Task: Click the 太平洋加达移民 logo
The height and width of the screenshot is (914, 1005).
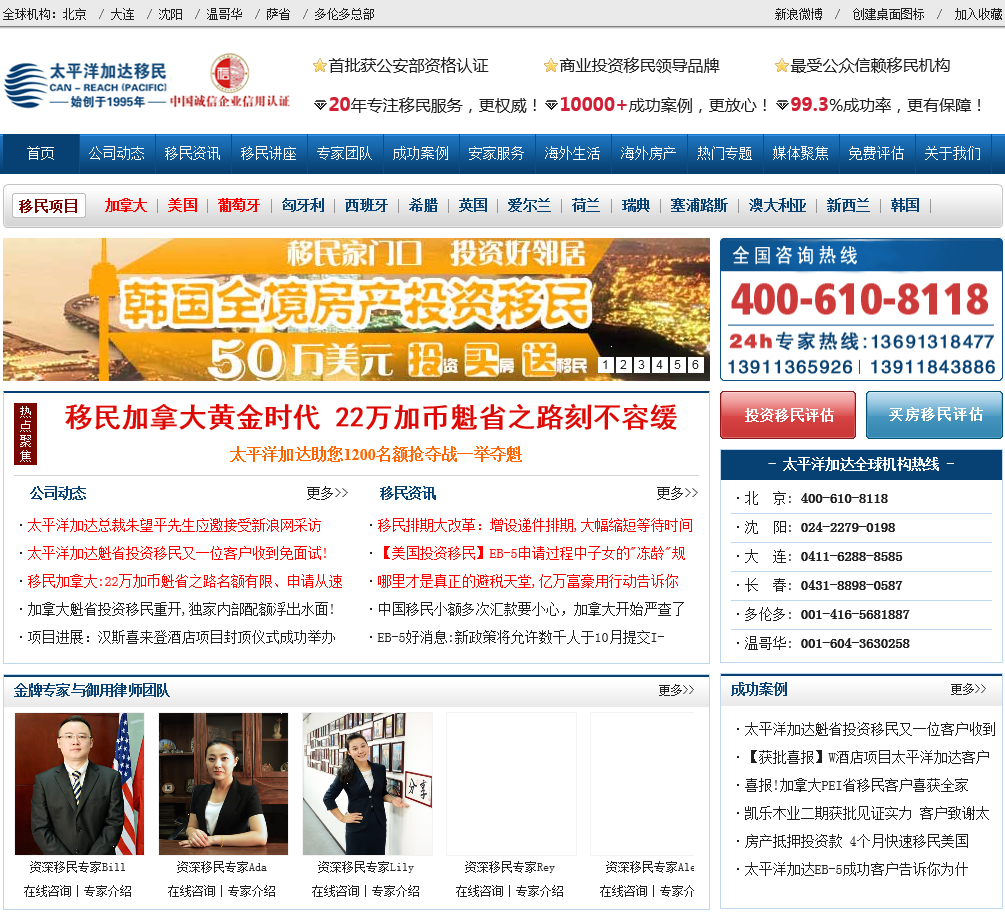Action: click(85, 85)
